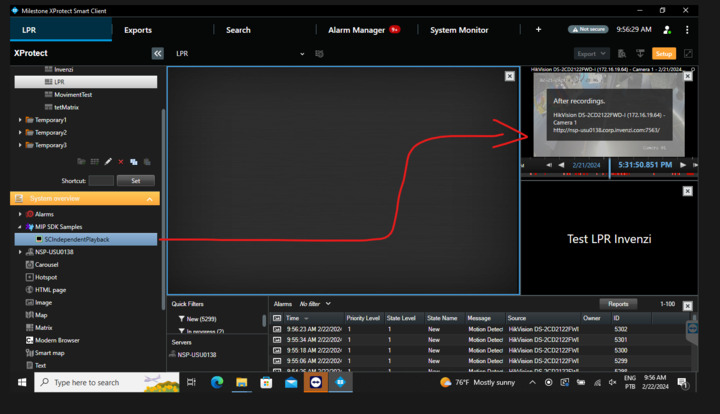
Task: Switch to the Search tab
Action: 238,30
